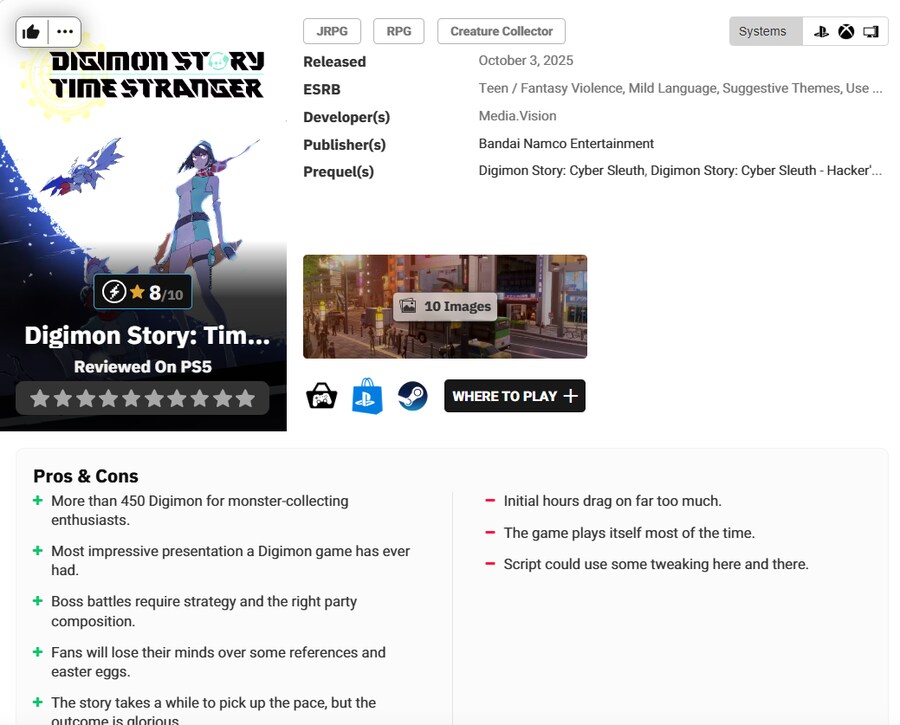Open the Media.Vision developer link
This screenshot has height=725, width=900.
pos(517,116)
